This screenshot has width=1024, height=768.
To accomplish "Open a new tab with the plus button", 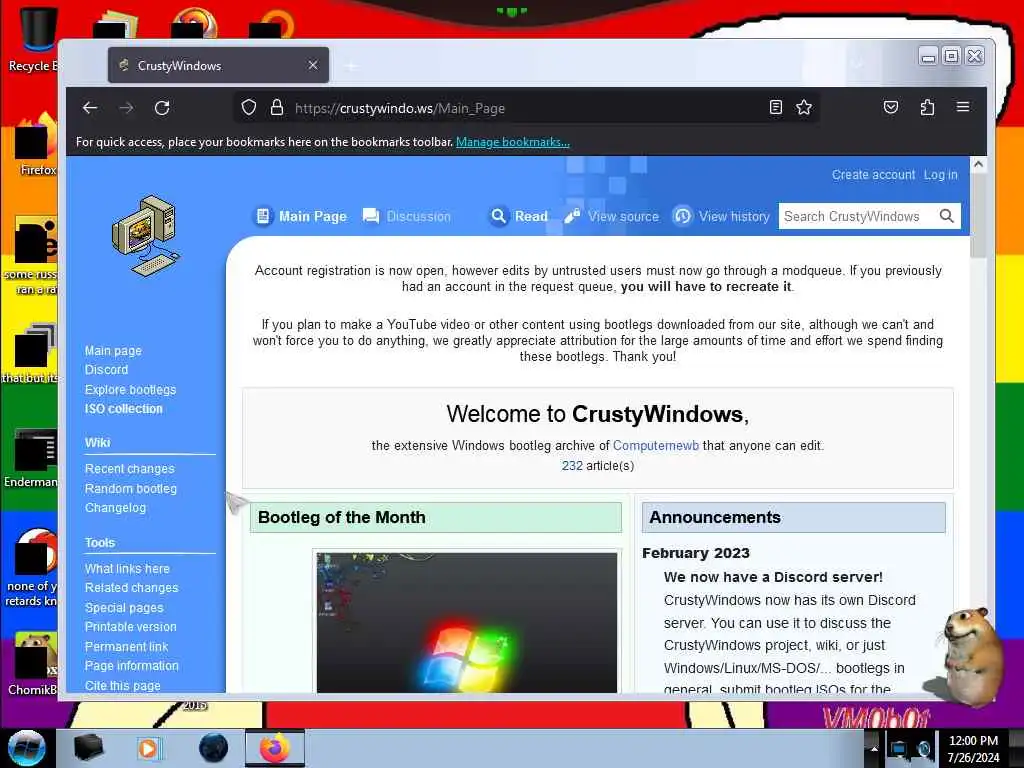I will [x=351, y=65].
